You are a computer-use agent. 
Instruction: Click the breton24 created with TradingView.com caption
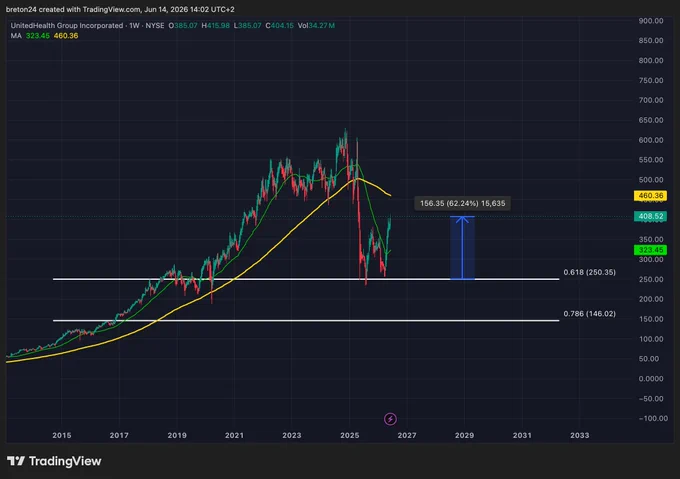(x=120, y=9)
